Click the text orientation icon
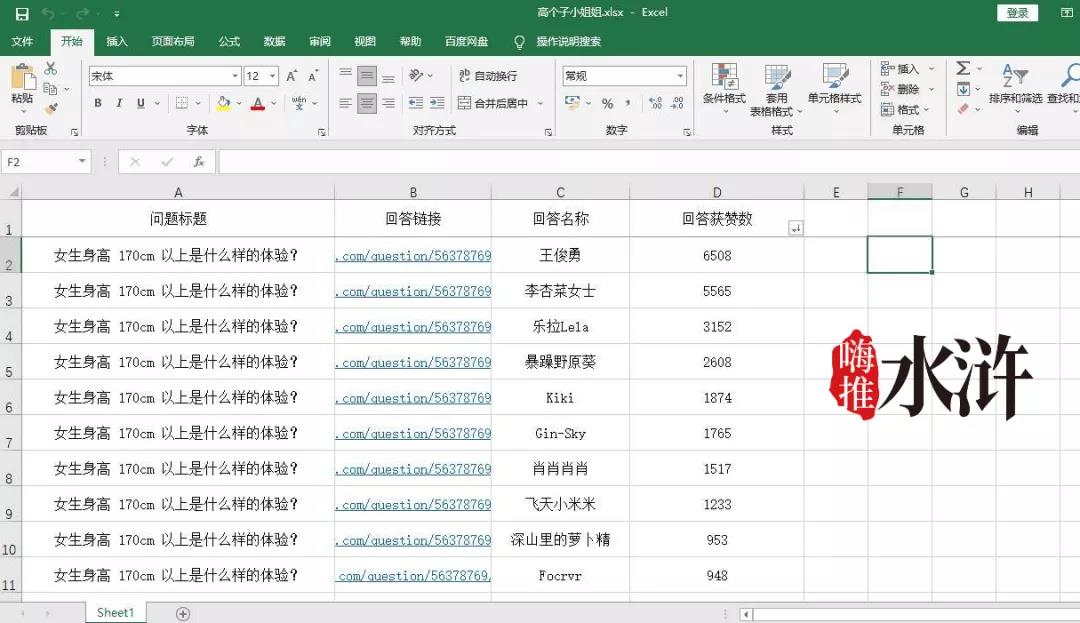1080x623 pixels. click(416, 75)
